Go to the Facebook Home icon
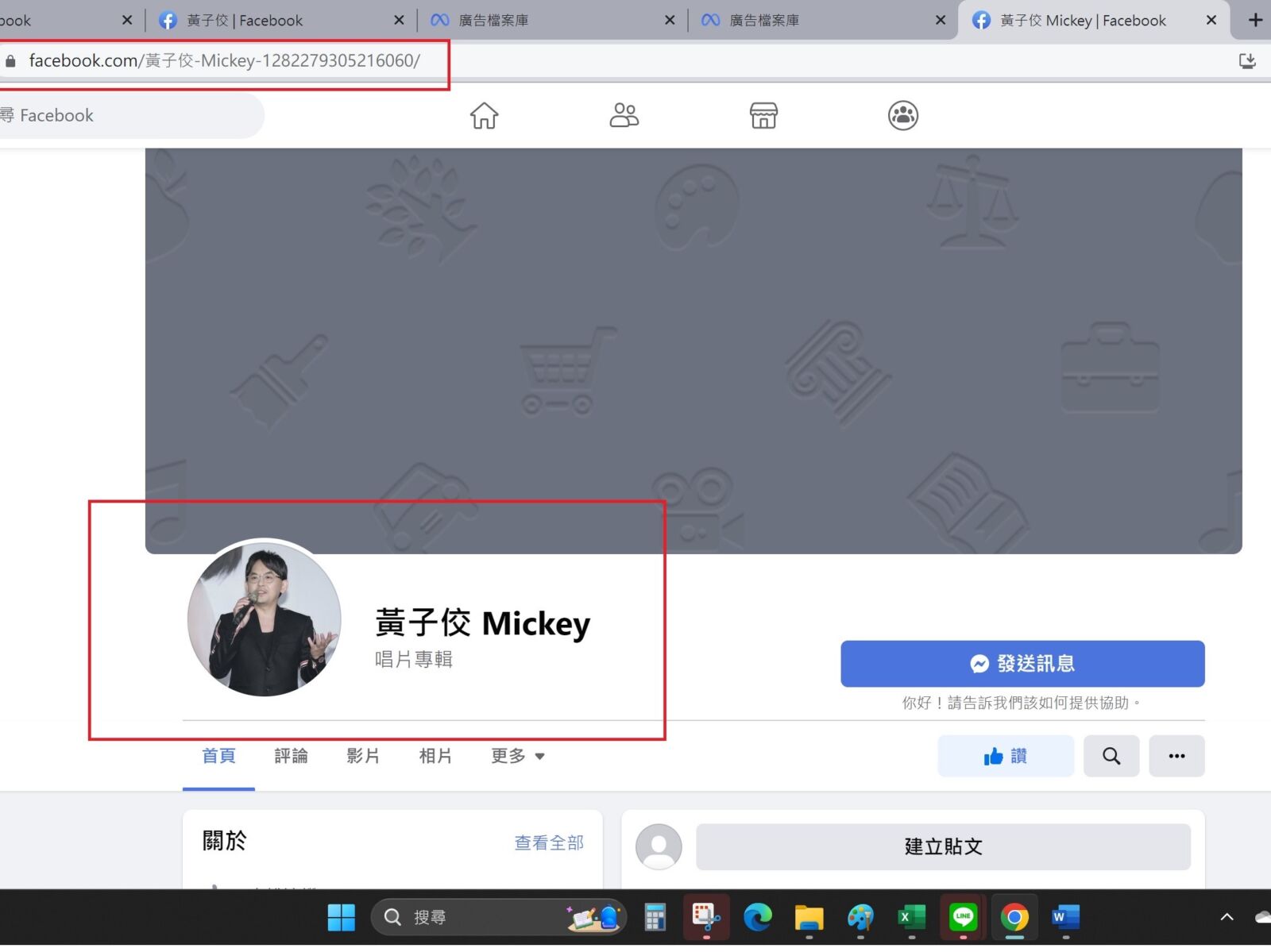 pyautogui.click(x=484, y=116)
